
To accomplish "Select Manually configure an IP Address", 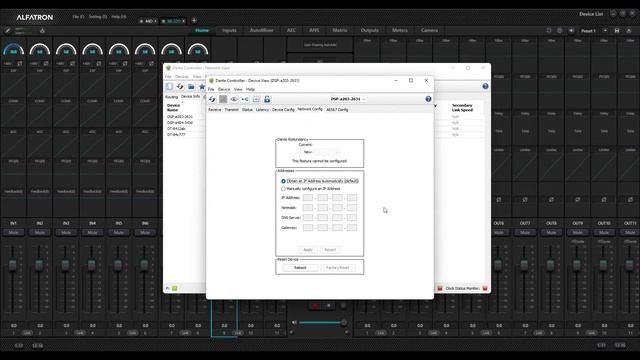I will [283, 189].
